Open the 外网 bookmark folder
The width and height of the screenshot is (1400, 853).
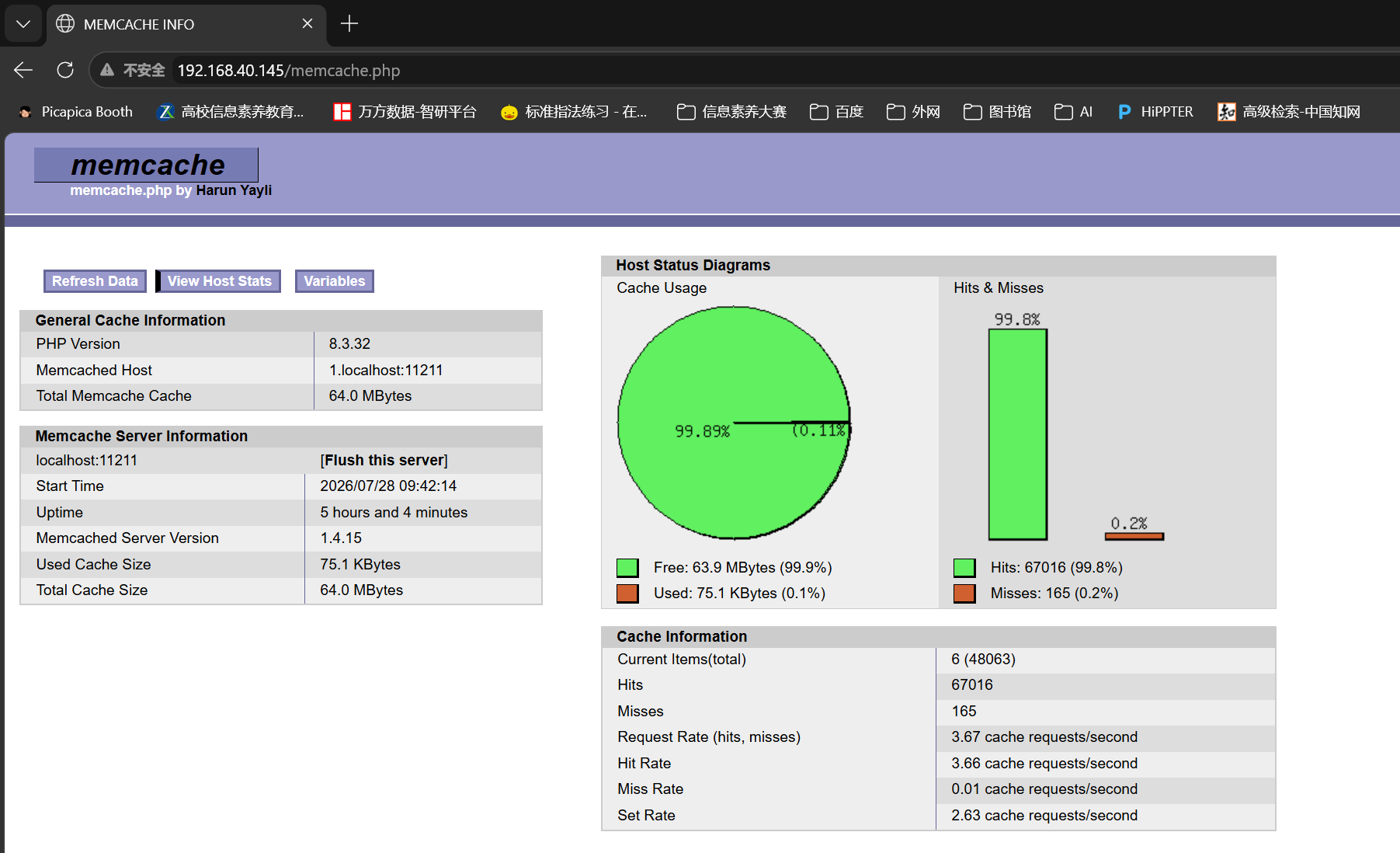click(x=913, y=112)
